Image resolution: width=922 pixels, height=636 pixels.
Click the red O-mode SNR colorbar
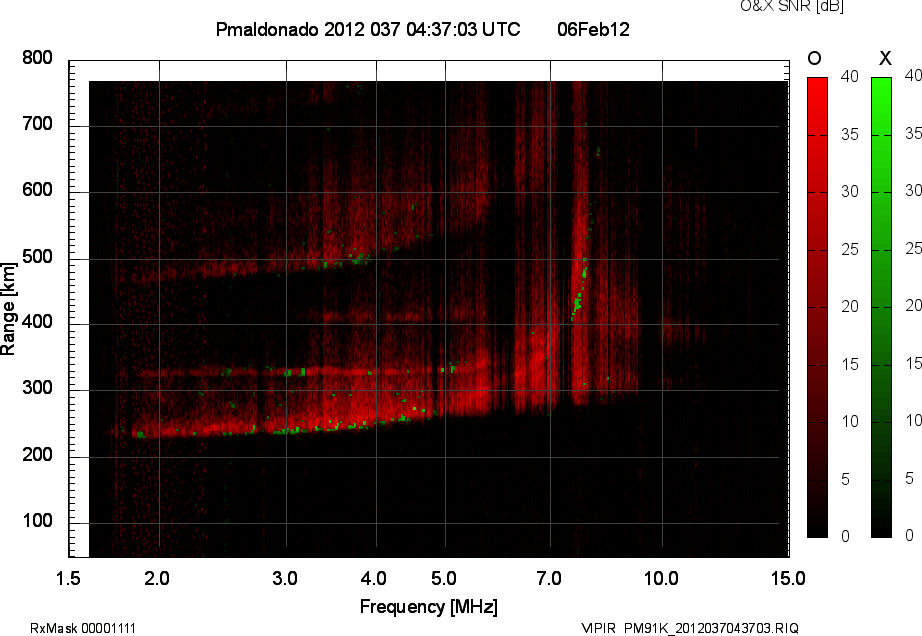click(x=817, y=307)
